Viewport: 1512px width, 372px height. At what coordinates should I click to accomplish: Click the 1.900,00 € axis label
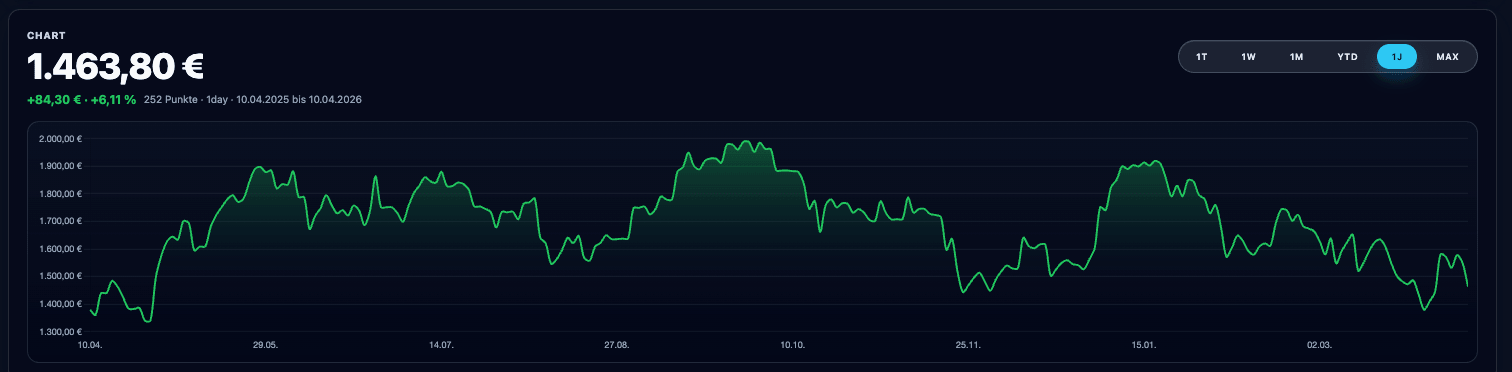61,166
